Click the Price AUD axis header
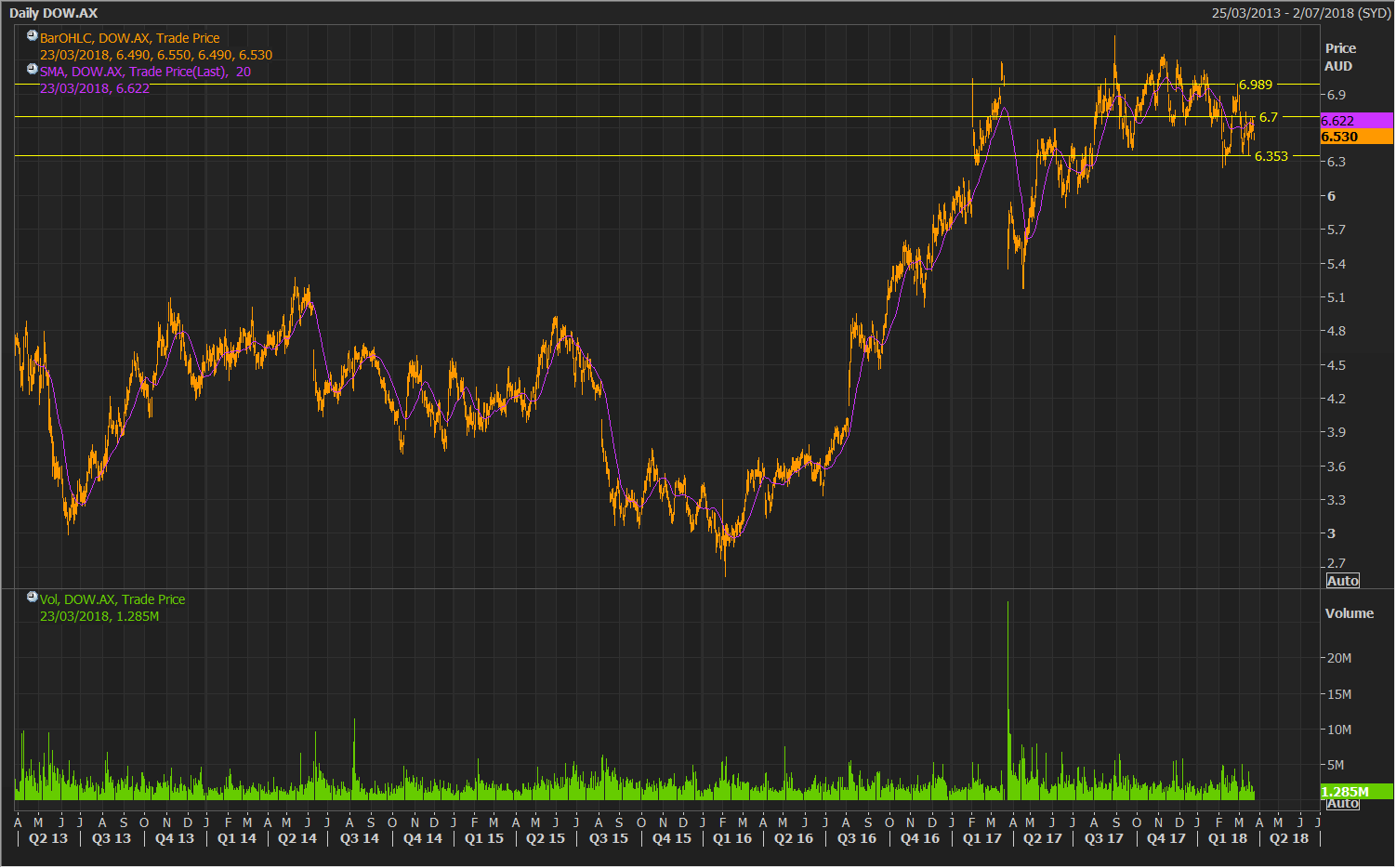The height and width of the screenshot is (868, 1396). click(x=1340, y=57)
